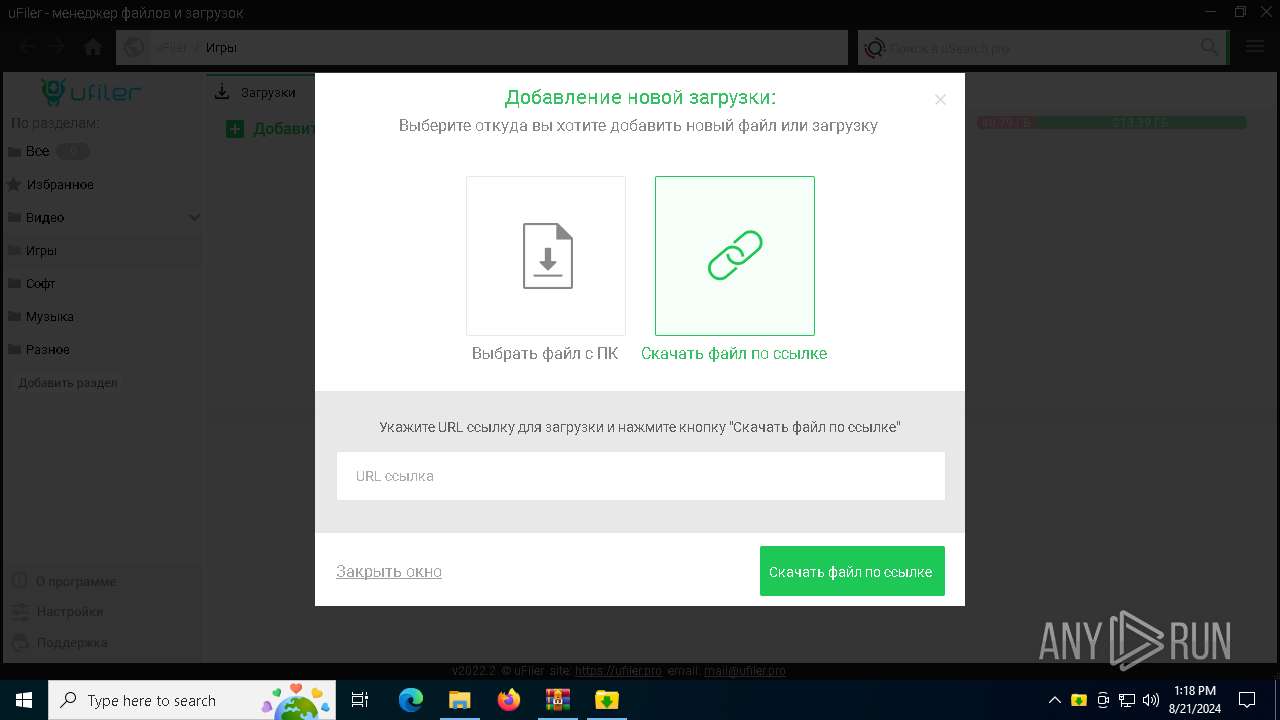Click the home icon in the navigation bar

click(x=93, y=47)
